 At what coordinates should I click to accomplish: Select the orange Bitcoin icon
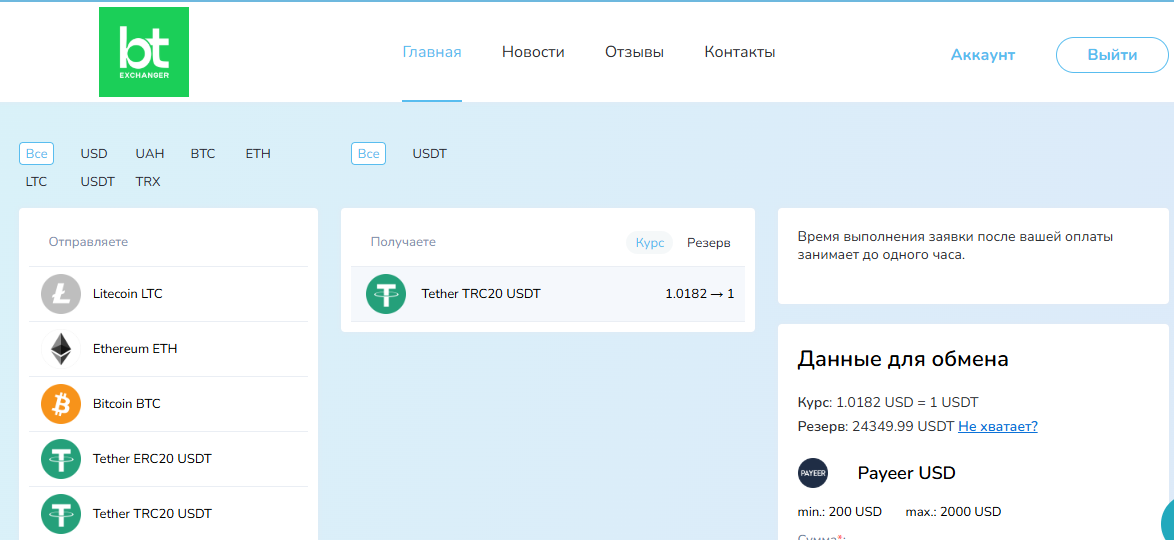[61, 404]
